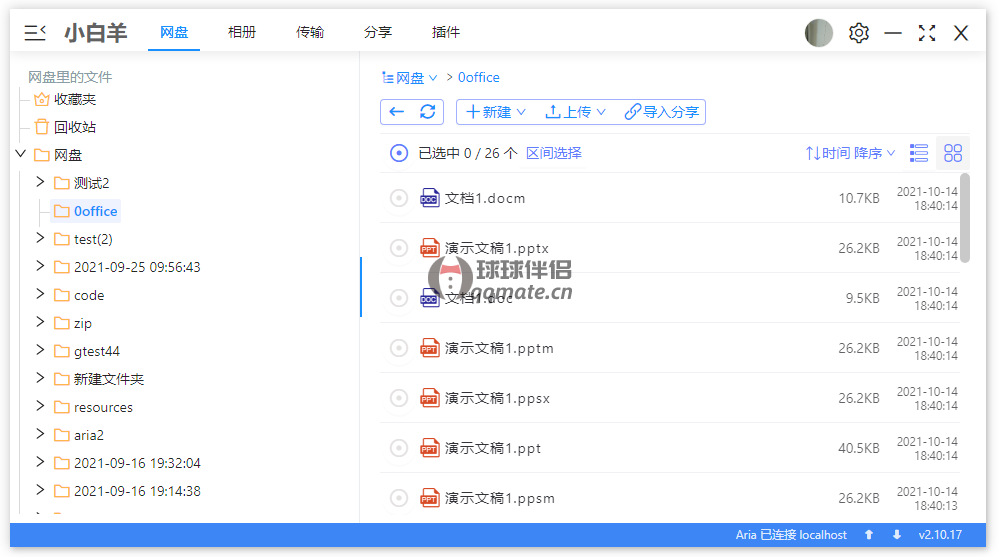Open settings via the gear icon
This screenshot has width=1000, height=557.
tap(858, 33)
